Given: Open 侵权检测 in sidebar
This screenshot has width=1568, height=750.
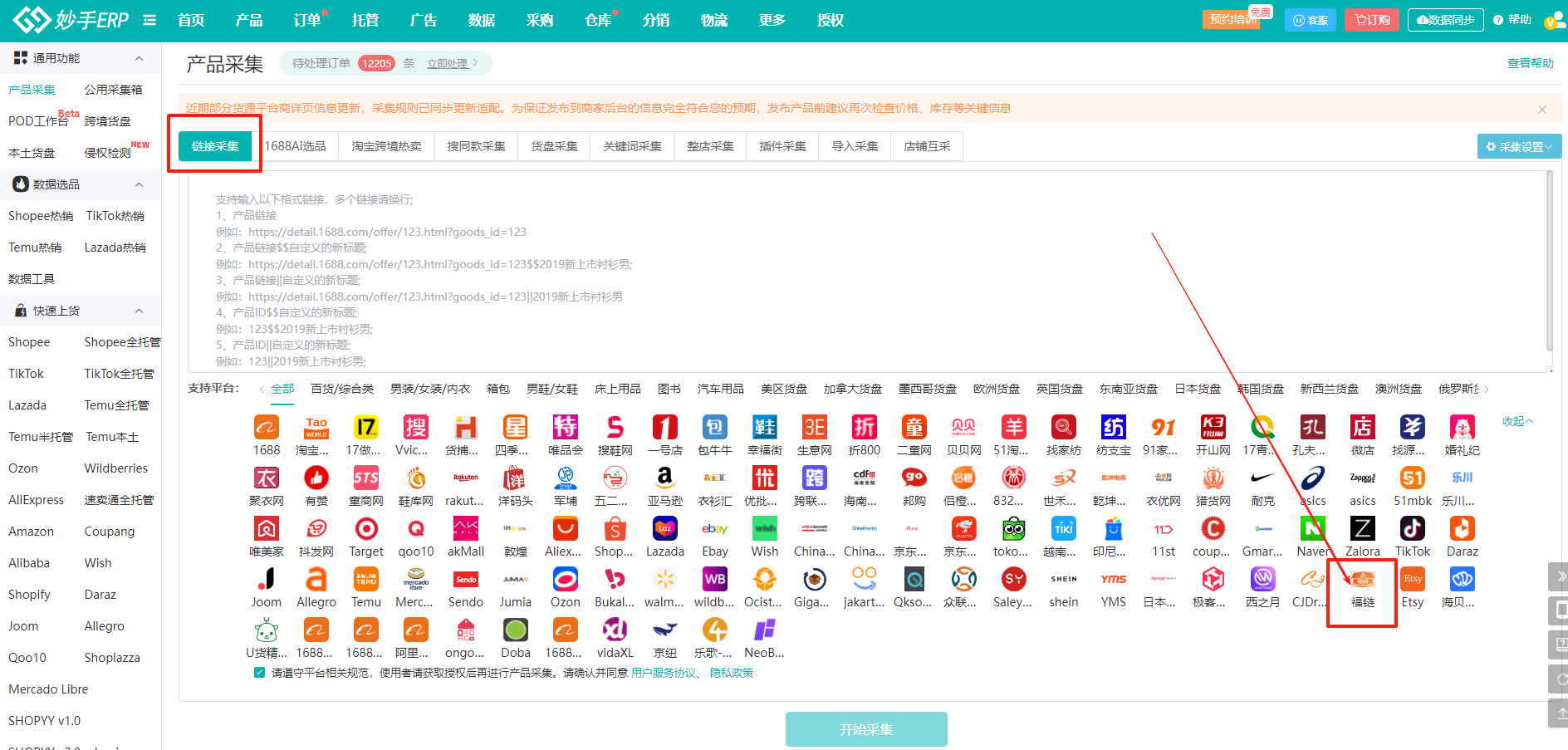Looking at the screenshot, I should pos(108,153).
